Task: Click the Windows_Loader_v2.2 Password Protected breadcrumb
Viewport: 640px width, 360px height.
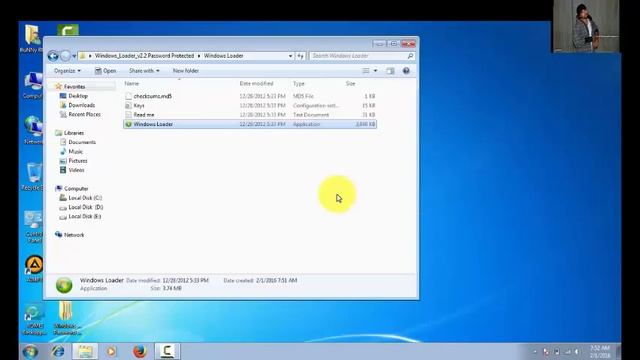Action: pyautogui.click(x=144, y=56)
